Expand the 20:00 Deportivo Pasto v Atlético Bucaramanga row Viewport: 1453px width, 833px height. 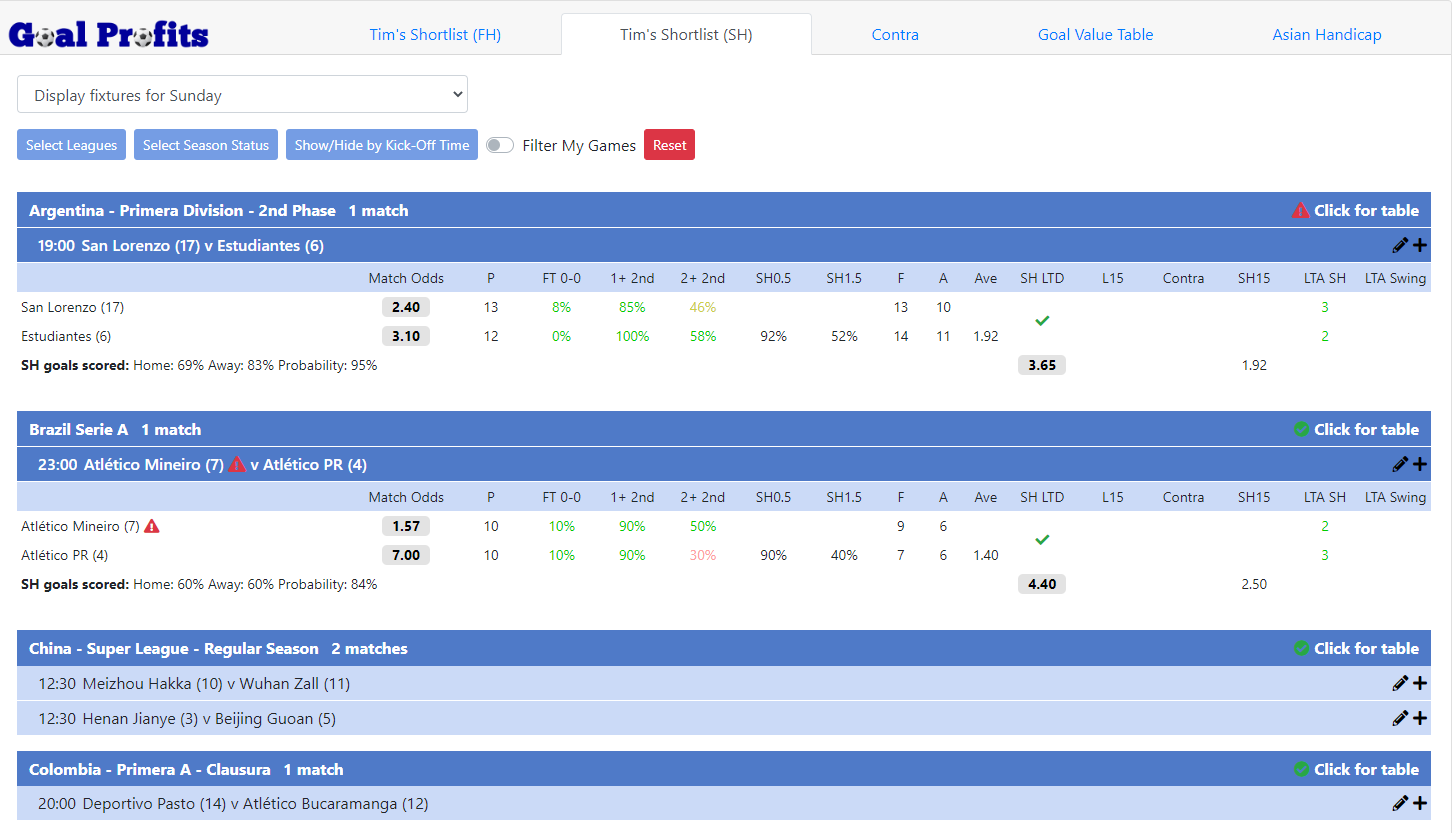724,803
